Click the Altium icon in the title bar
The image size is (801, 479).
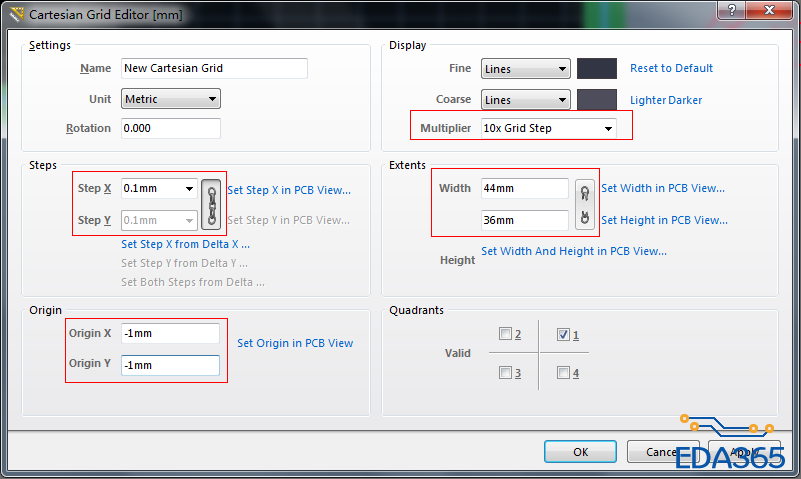point(14,15)
